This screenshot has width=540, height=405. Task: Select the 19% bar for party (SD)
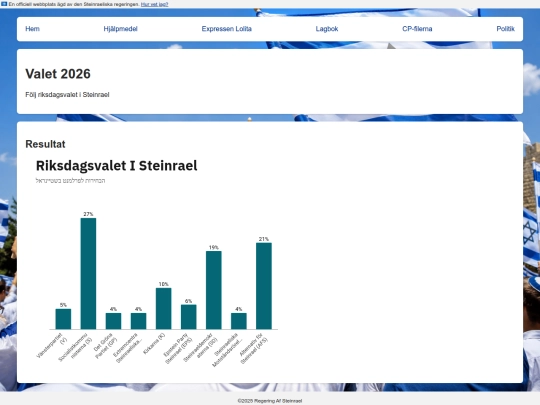pos(214,290)
